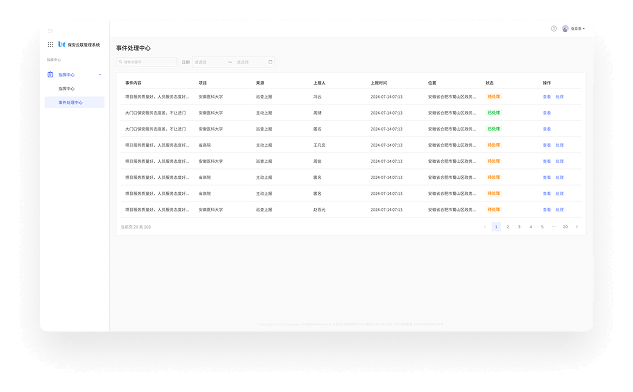Click 查看 in the first table row

click(x=547, y=97)
